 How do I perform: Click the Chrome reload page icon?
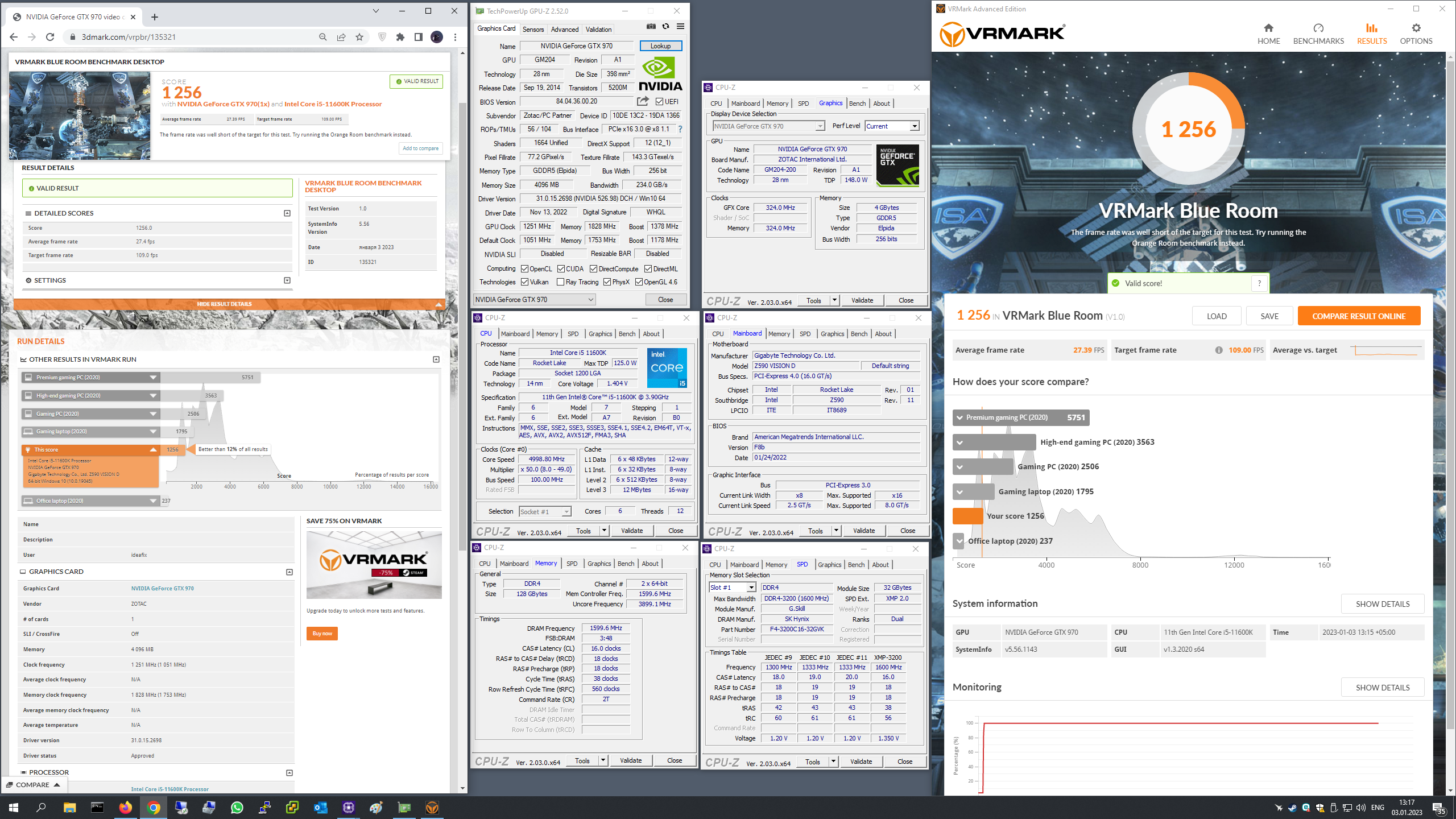point(50,37)
